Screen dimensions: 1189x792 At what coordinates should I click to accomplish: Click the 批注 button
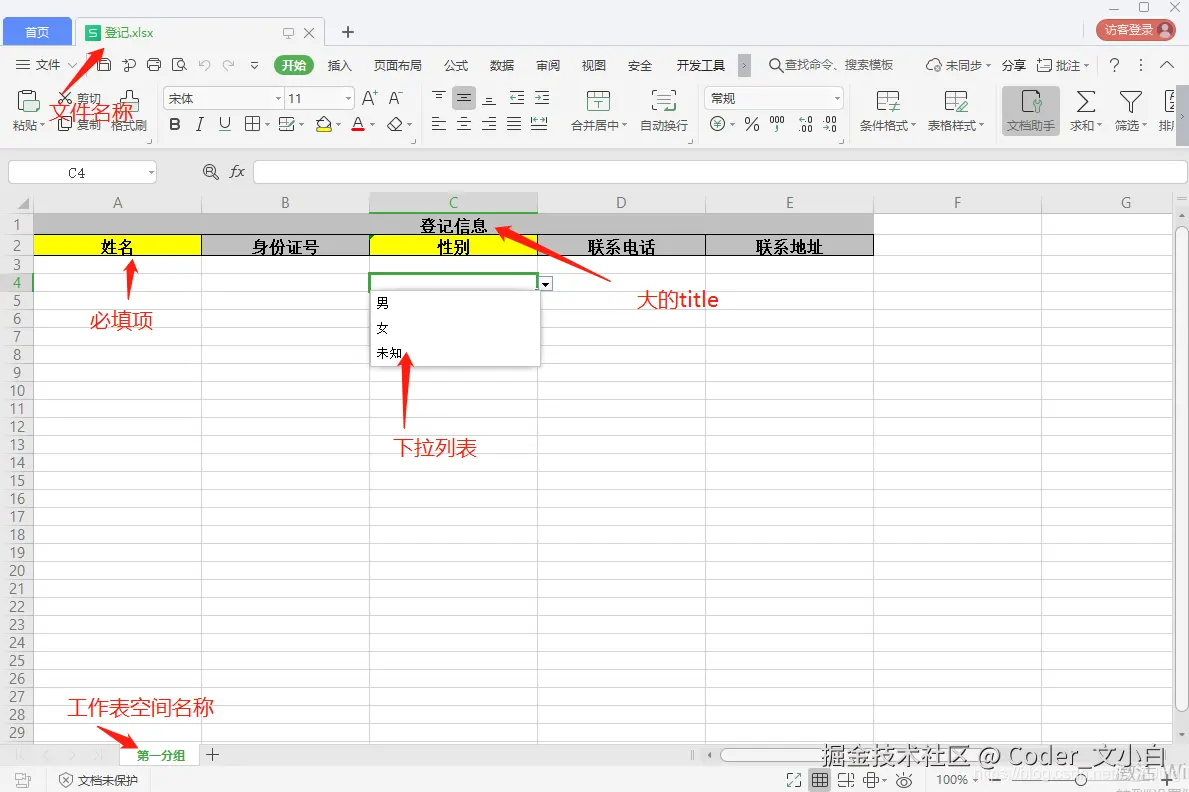[1063, 65]
